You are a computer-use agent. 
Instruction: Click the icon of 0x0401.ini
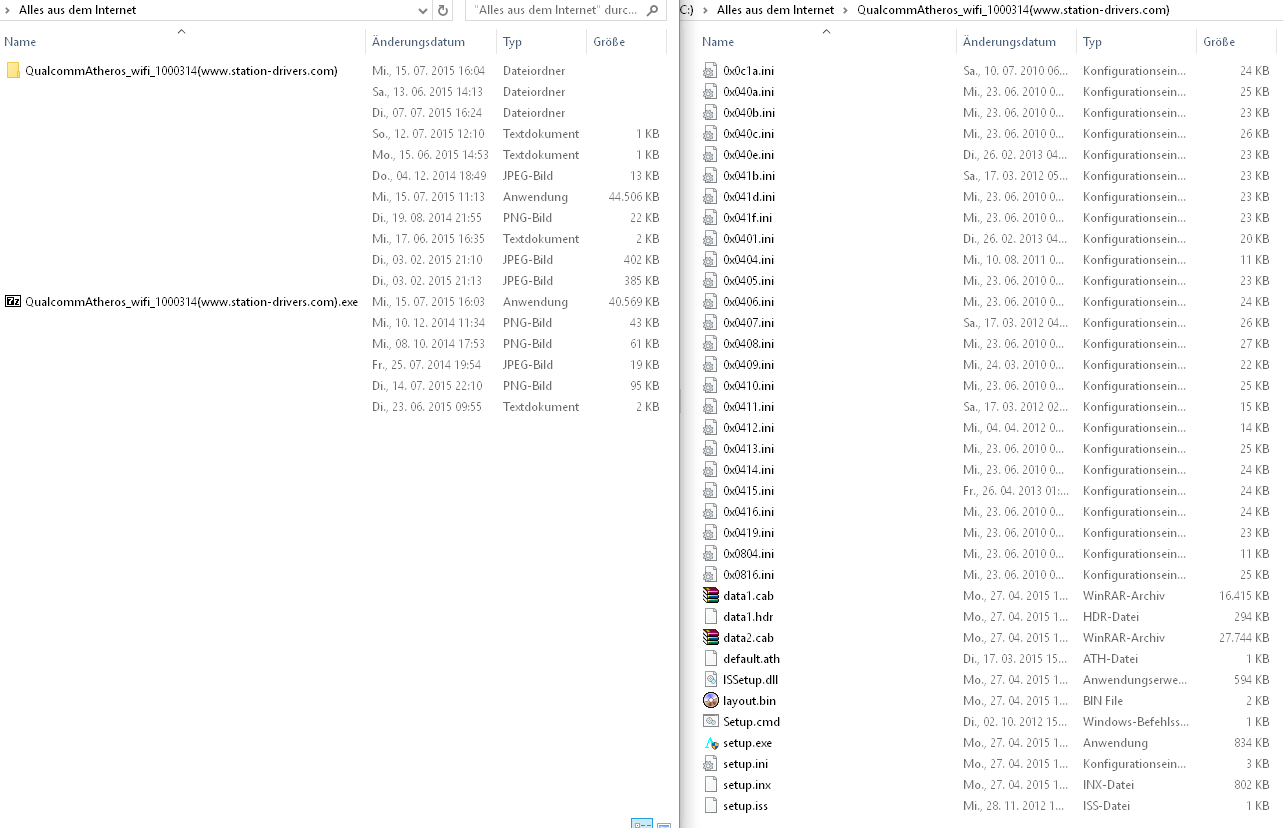(x=711, y=239)
